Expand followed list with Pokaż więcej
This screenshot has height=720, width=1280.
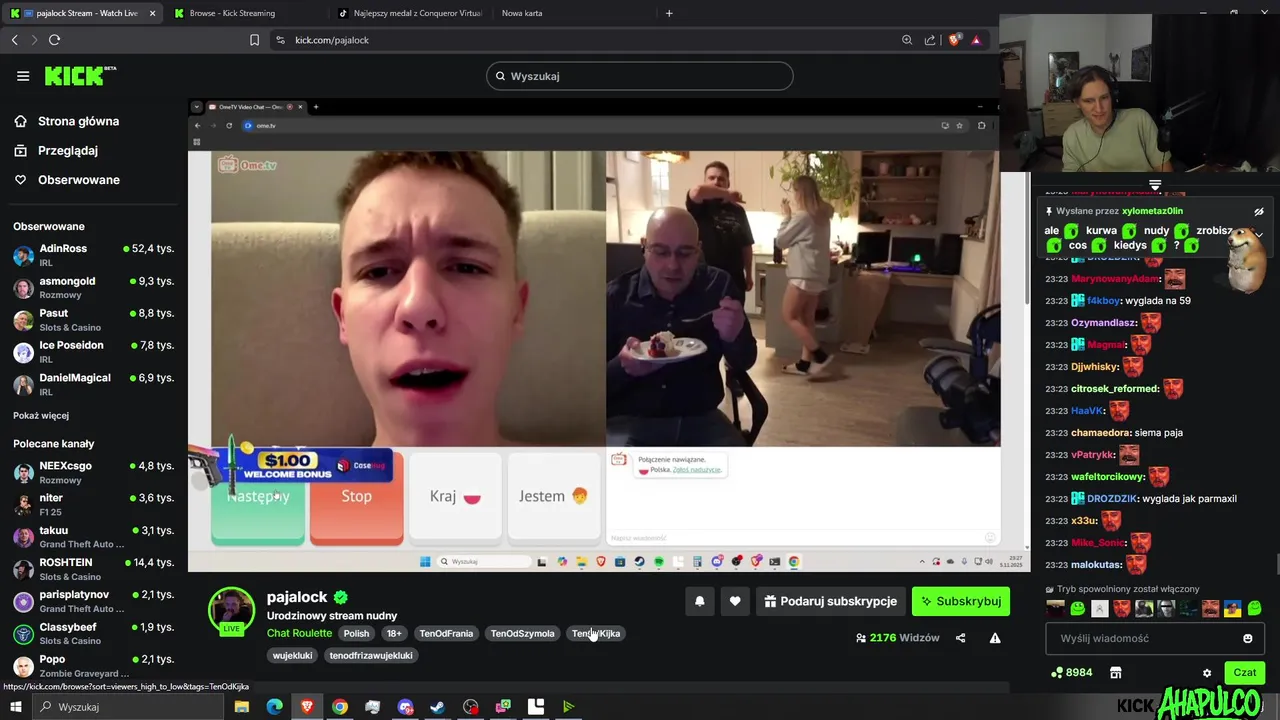point(41,415)
